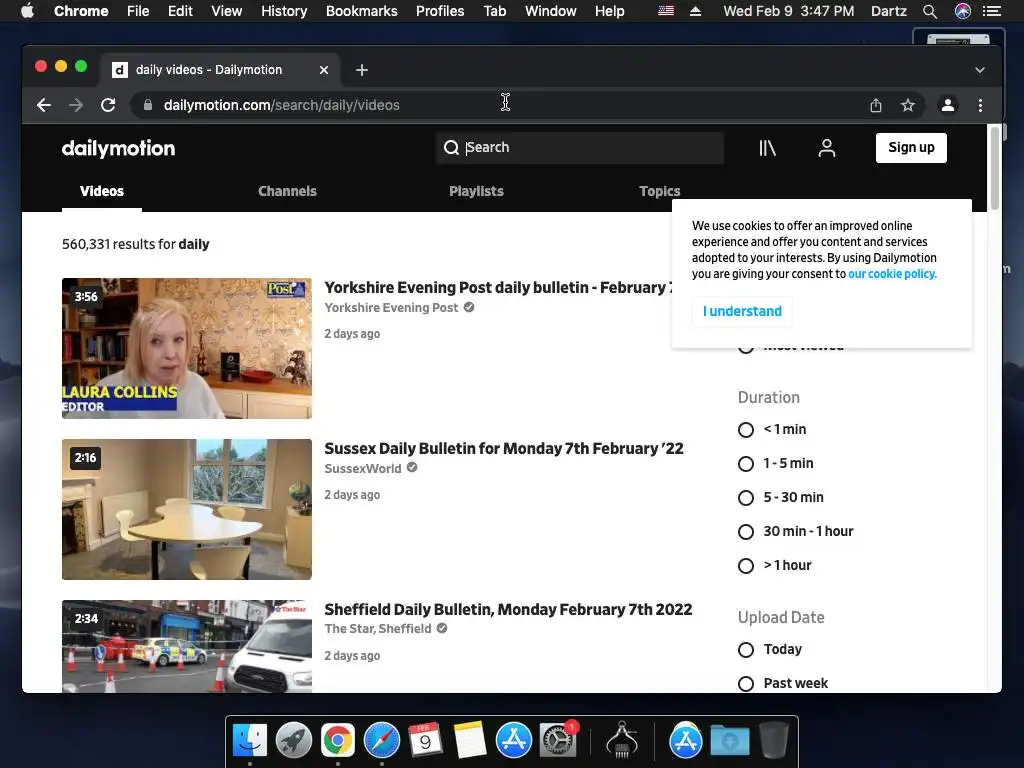Expand the Chrome tab search chevron
1024x768 pixels.
[980, 70]
